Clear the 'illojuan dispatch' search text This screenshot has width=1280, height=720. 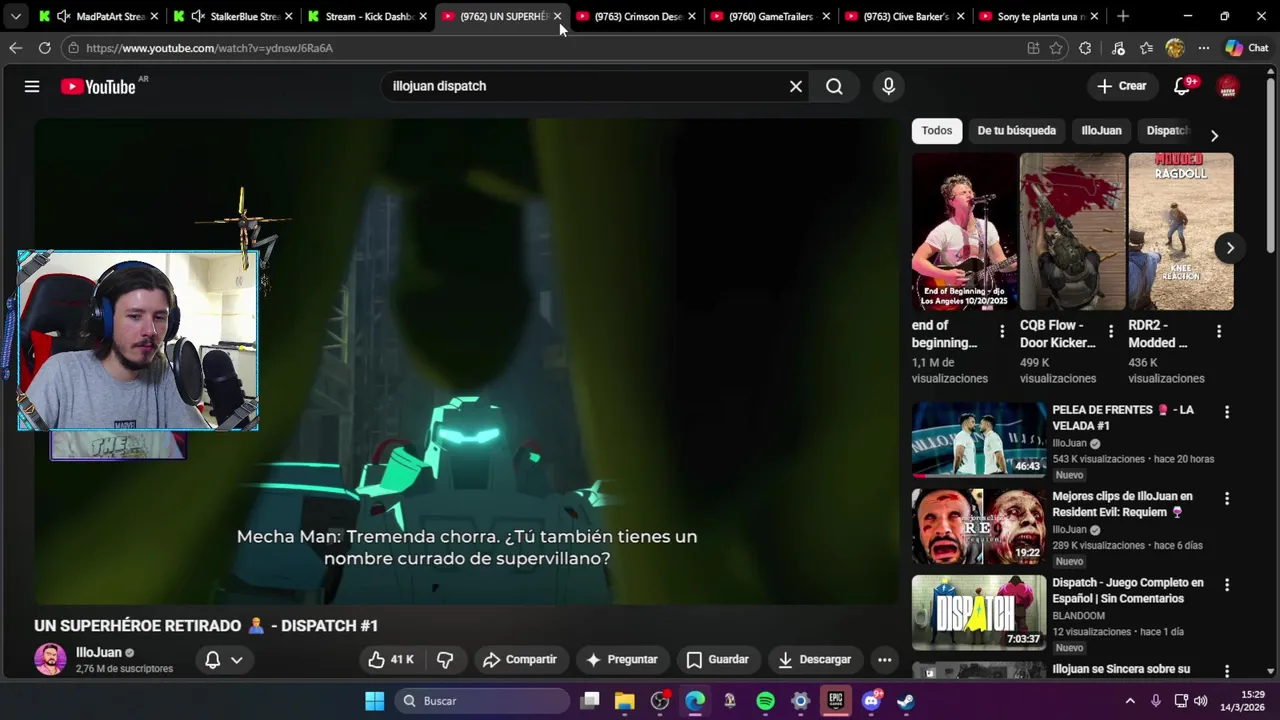coord(796,86)
